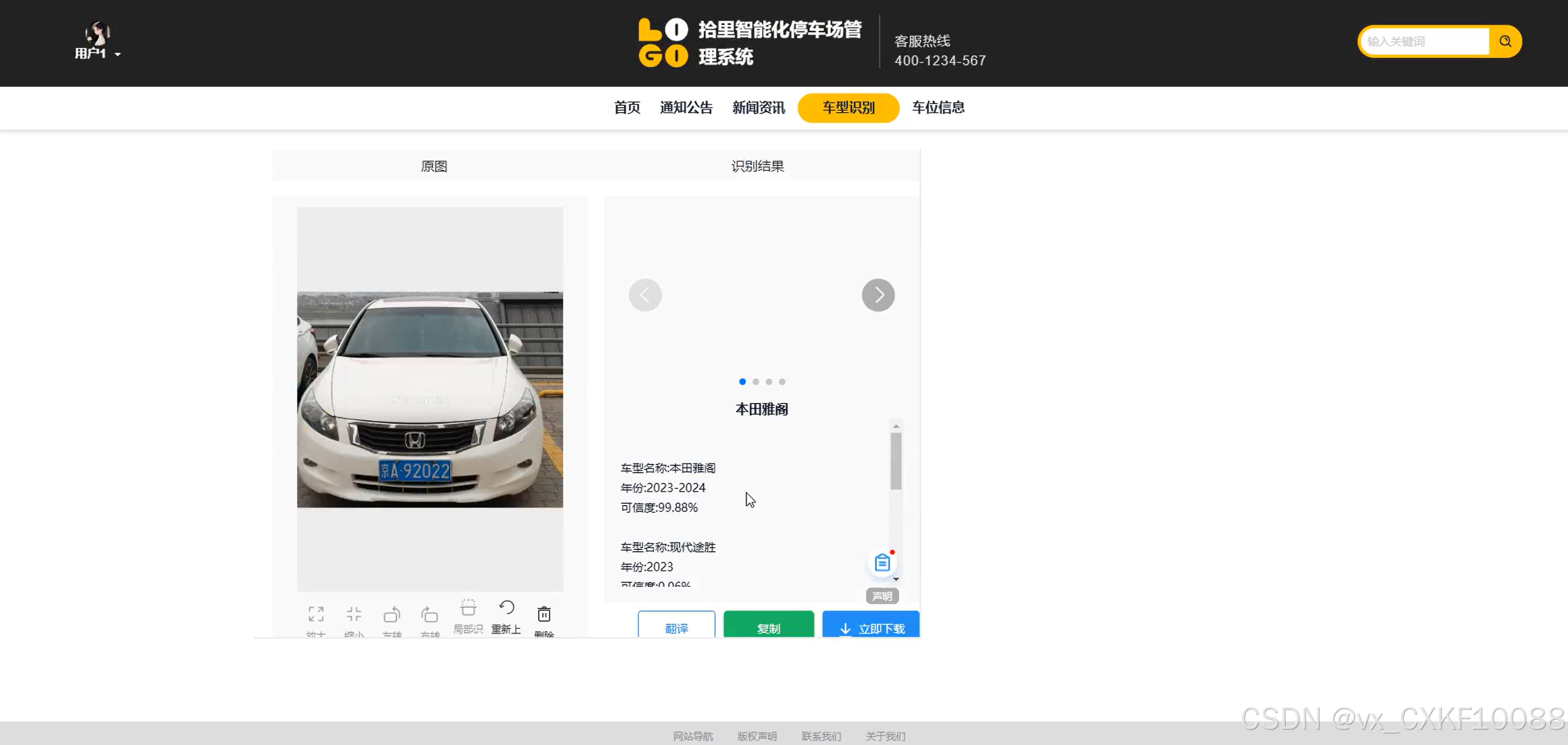Select the second carousel indicator dot
This screenshot has width=1568, height=745.
(x=756, y=381)
